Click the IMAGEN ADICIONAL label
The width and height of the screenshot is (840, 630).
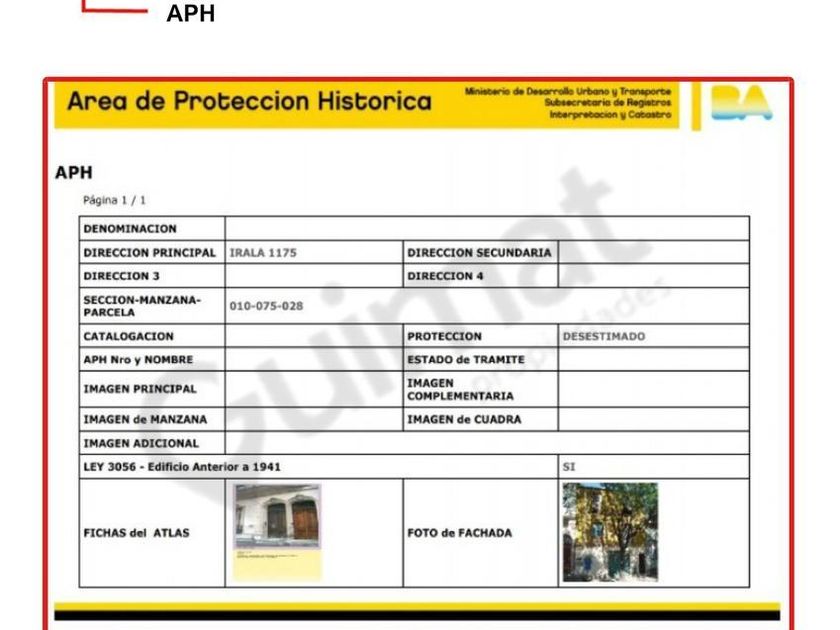[x=141, y=444]
